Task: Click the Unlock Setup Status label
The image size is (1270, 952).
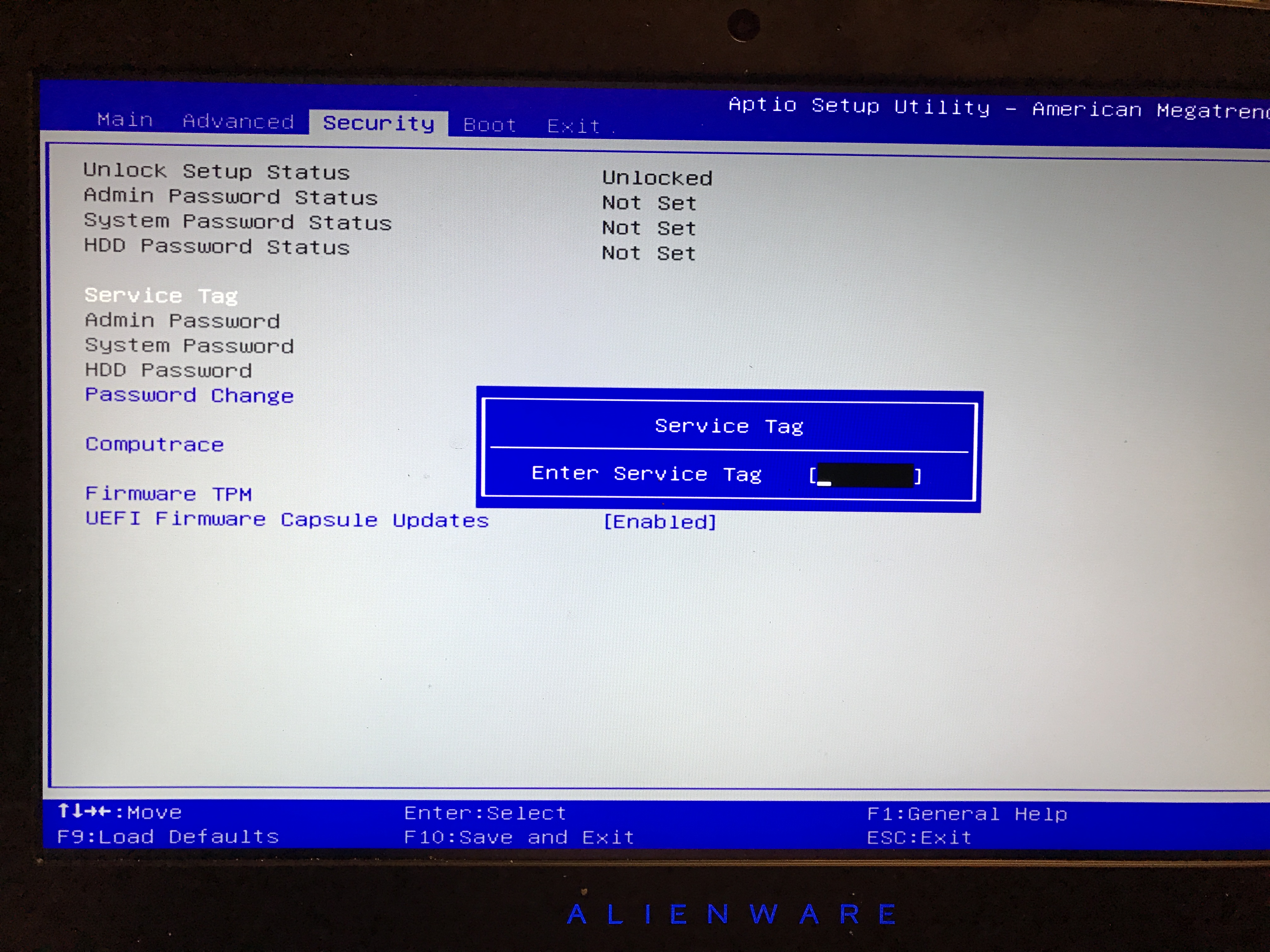Action: point(216,171)
